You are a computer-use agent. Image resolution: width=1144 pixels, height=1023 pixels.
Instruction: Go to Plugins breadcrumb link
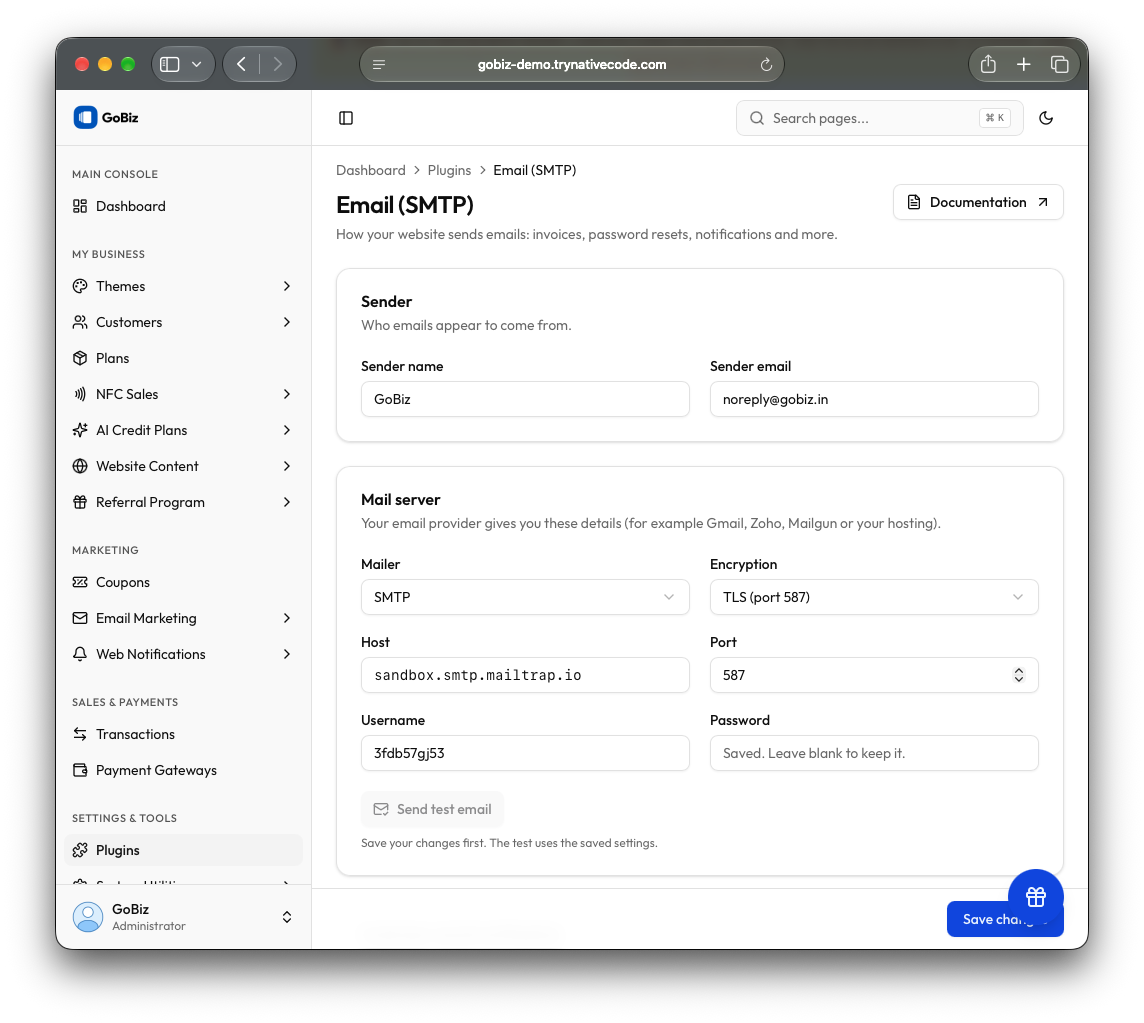click(449, 170)
